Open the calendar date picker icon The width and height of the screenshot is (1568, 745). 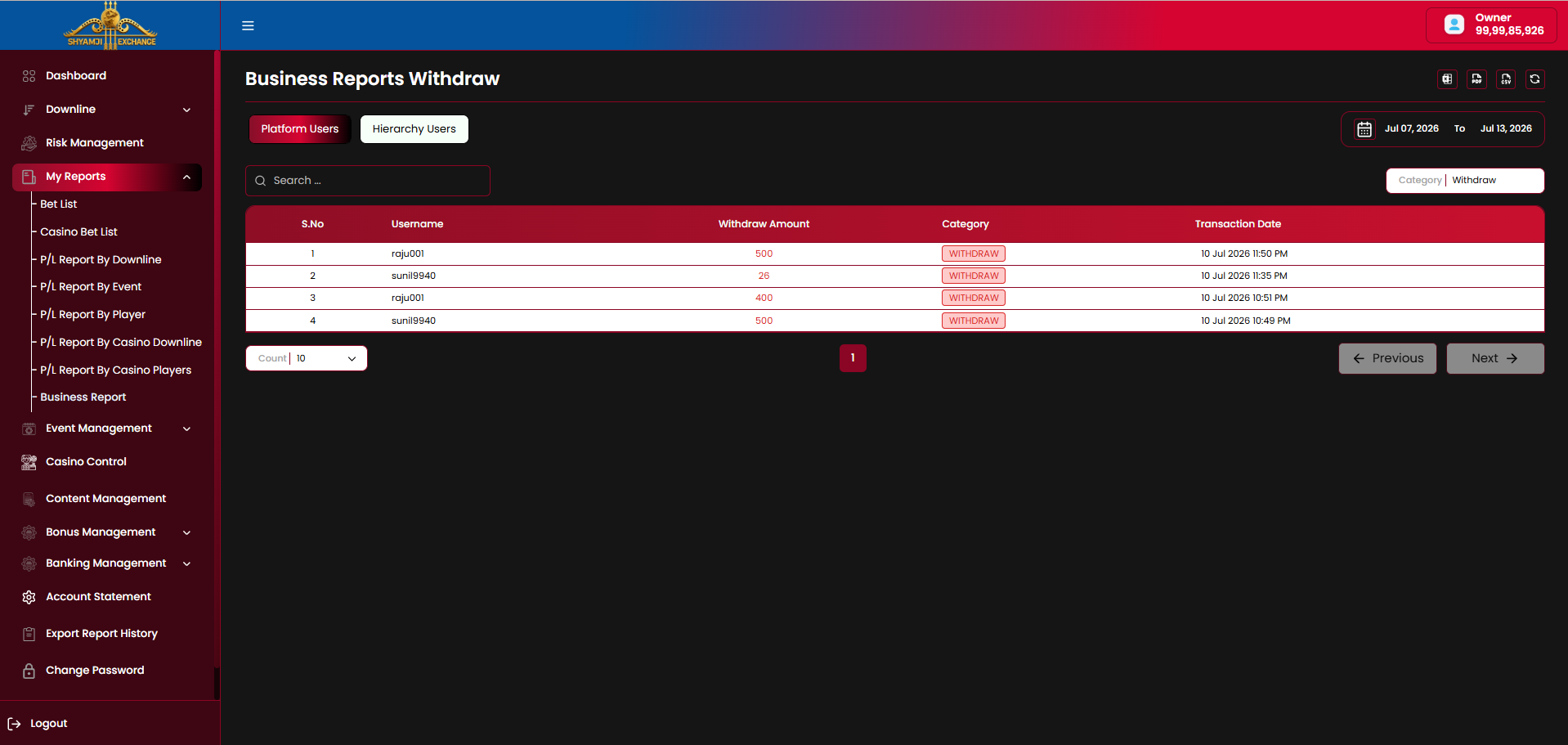coord(1364,129)
